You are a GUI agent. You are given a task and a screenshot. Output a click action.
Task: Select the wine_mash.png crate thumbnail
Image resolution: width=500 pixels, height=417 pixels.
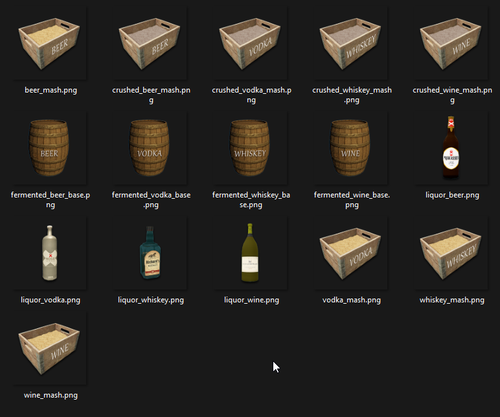[49, 348]
